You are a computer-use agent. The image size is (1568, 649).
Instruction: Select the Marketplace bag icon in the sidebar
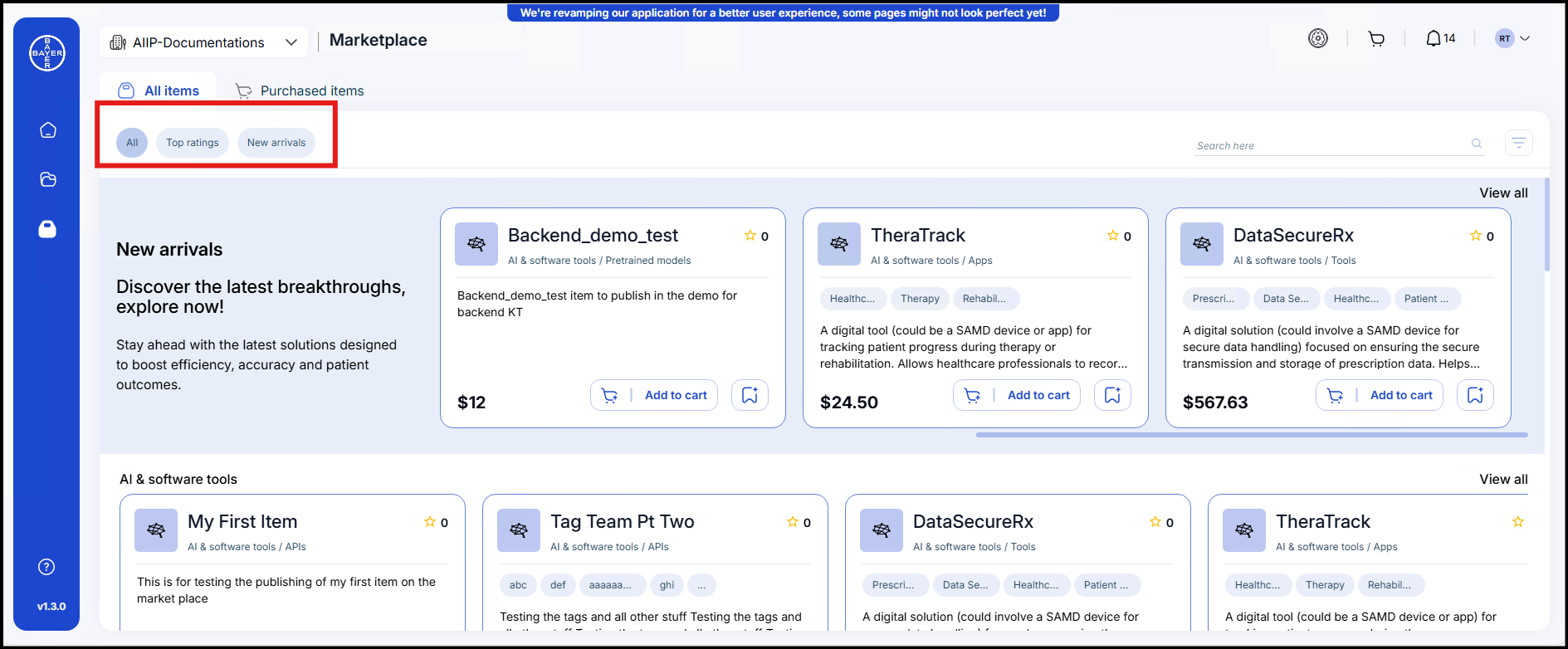47,229
